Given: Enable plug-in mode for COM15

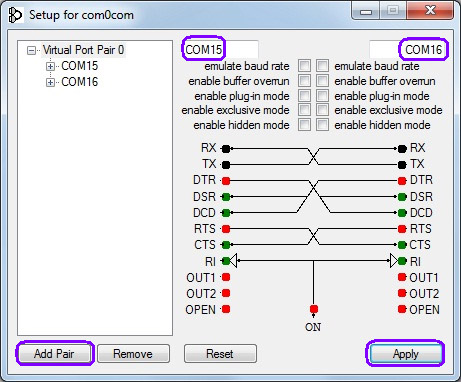Looking at the screenshot, I should (x=304, y=96).
